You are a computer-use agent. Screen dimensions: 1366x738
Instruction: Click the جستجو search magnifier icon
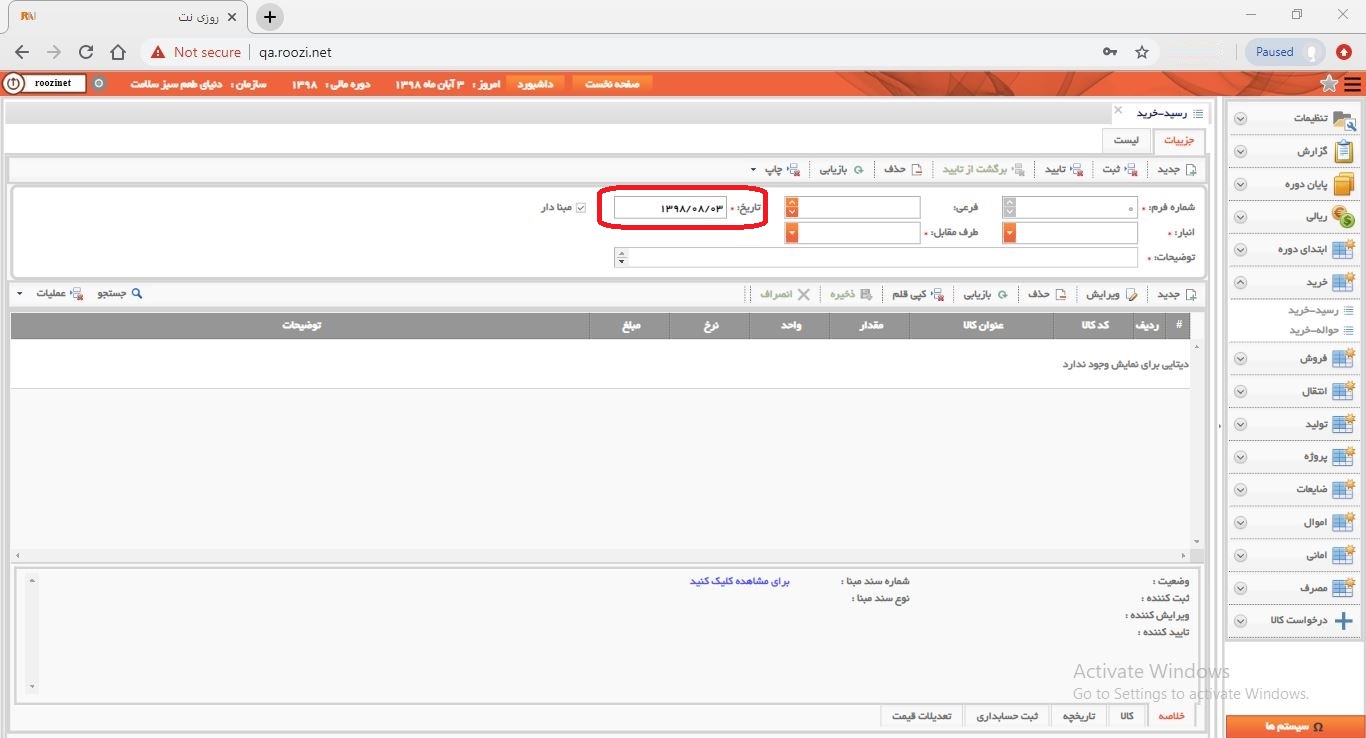[137, 294]
